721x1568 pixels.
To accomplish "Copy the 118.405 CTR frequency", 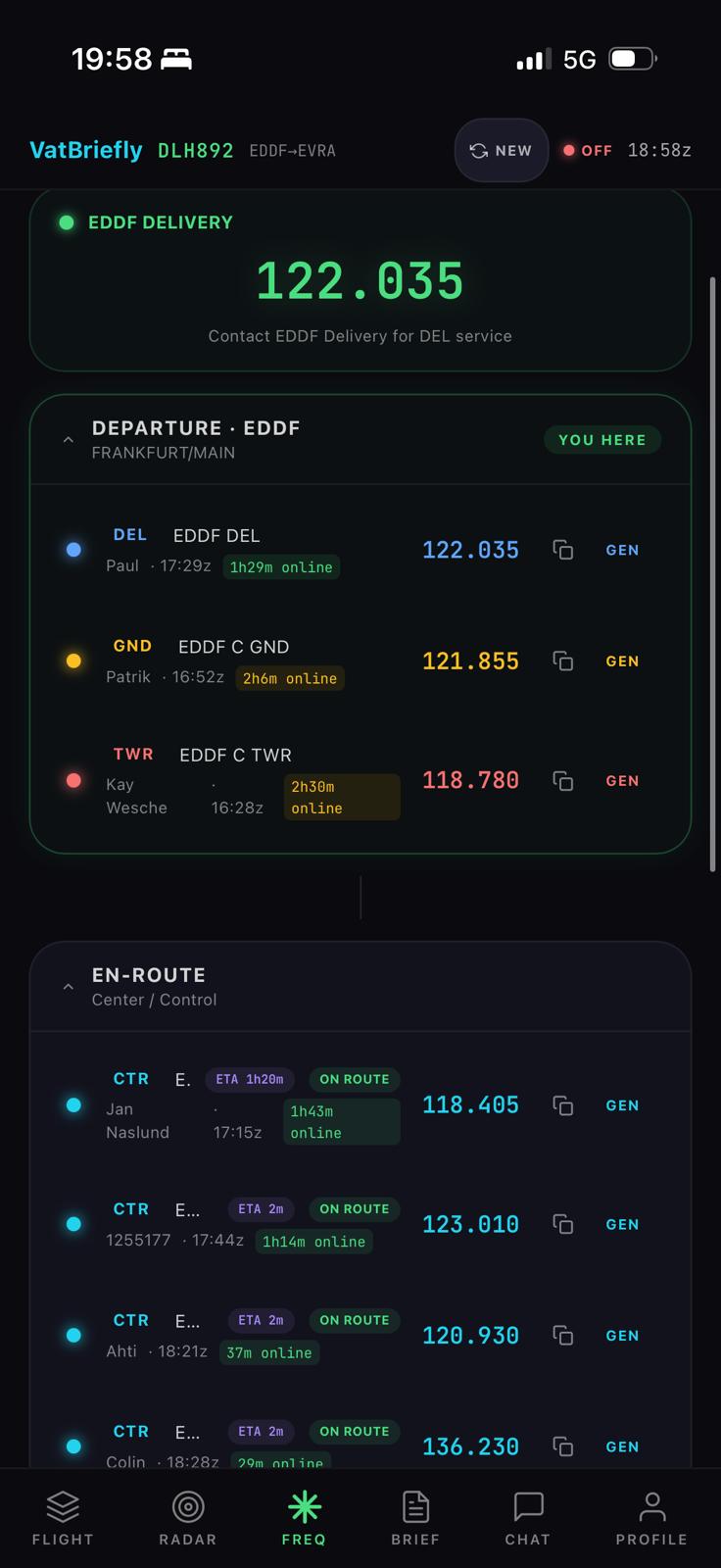I will pos(563,1105).
